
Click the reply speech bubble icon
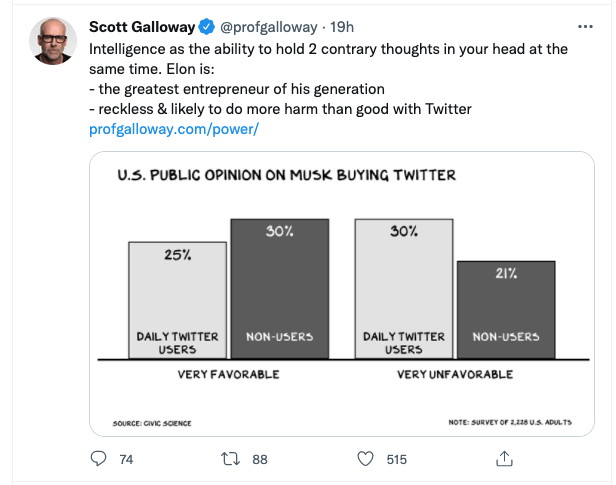pyautogui.click(x=98, y=458)
